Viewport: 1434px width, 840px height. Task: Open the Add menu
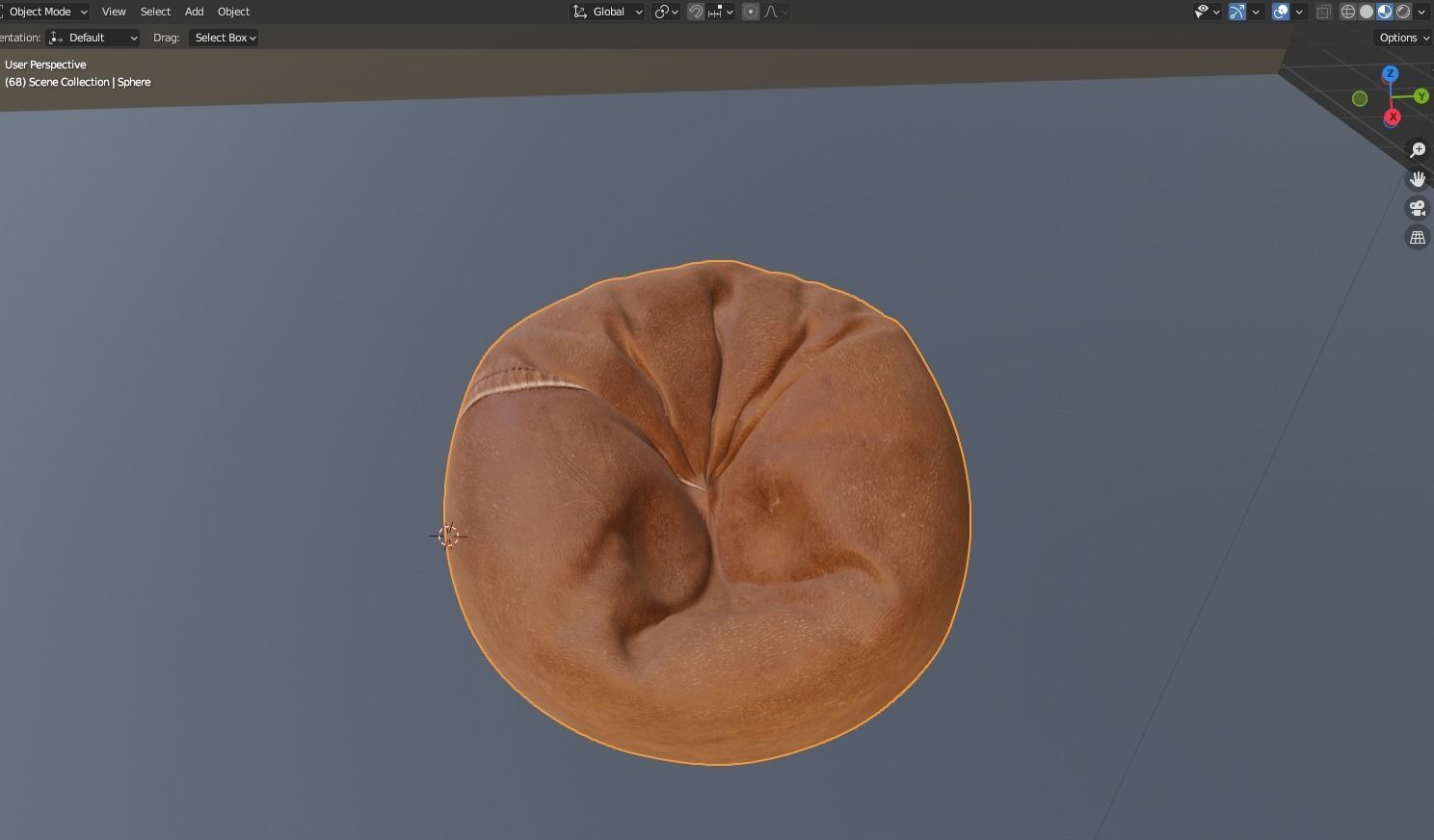194,12
